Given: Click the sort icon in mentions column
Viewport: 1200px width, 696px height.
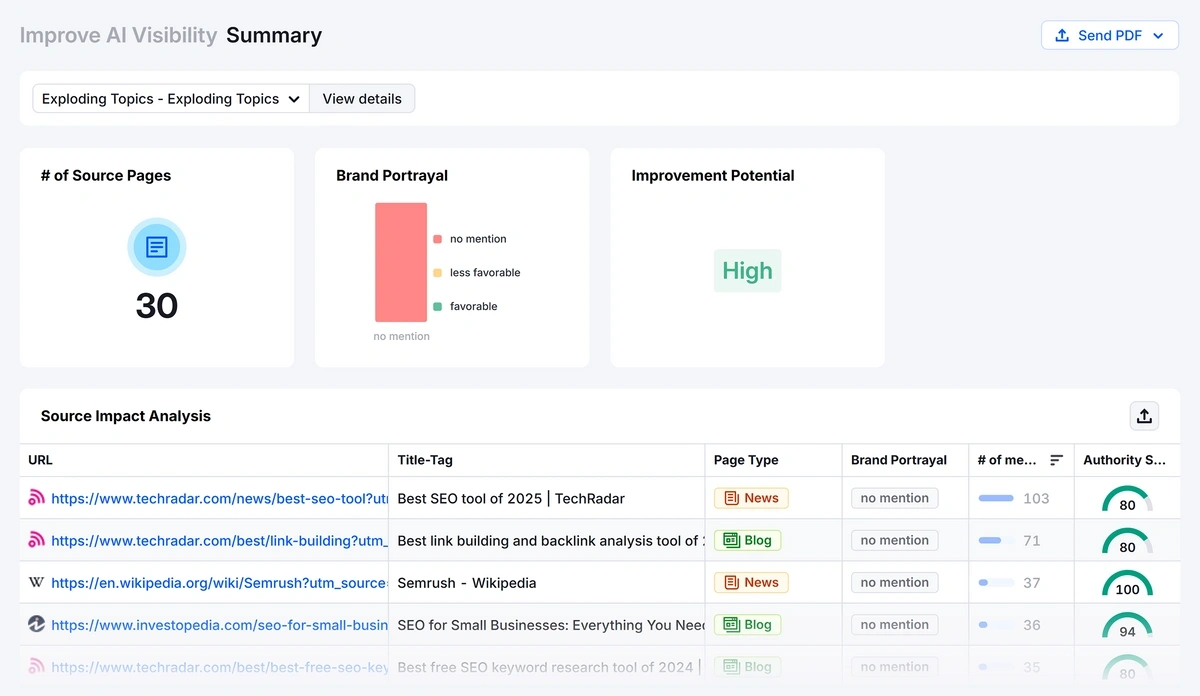Looking at the screenshot, I should coord(1056,460).
